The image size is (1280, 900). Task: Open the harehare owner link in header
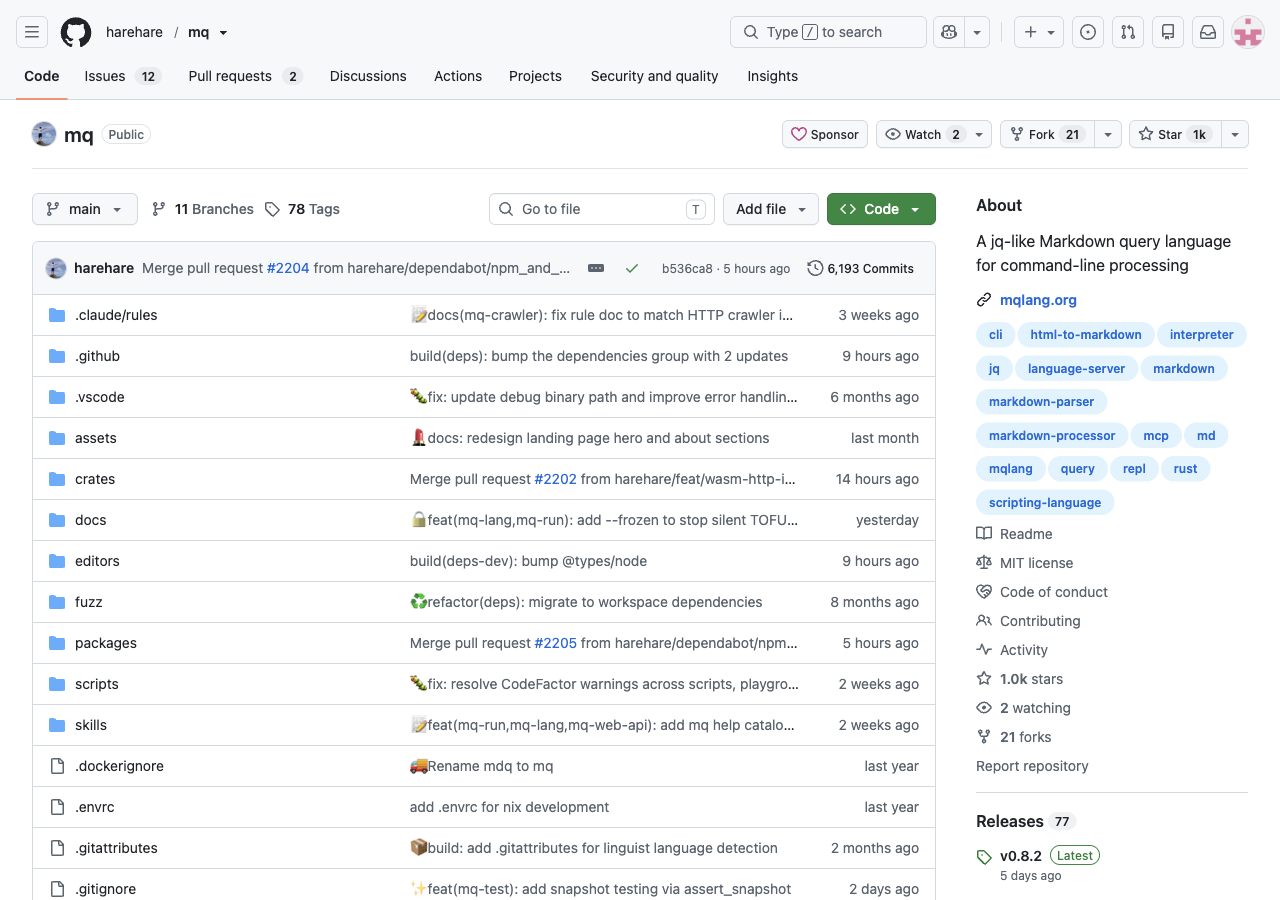(134, 32)
